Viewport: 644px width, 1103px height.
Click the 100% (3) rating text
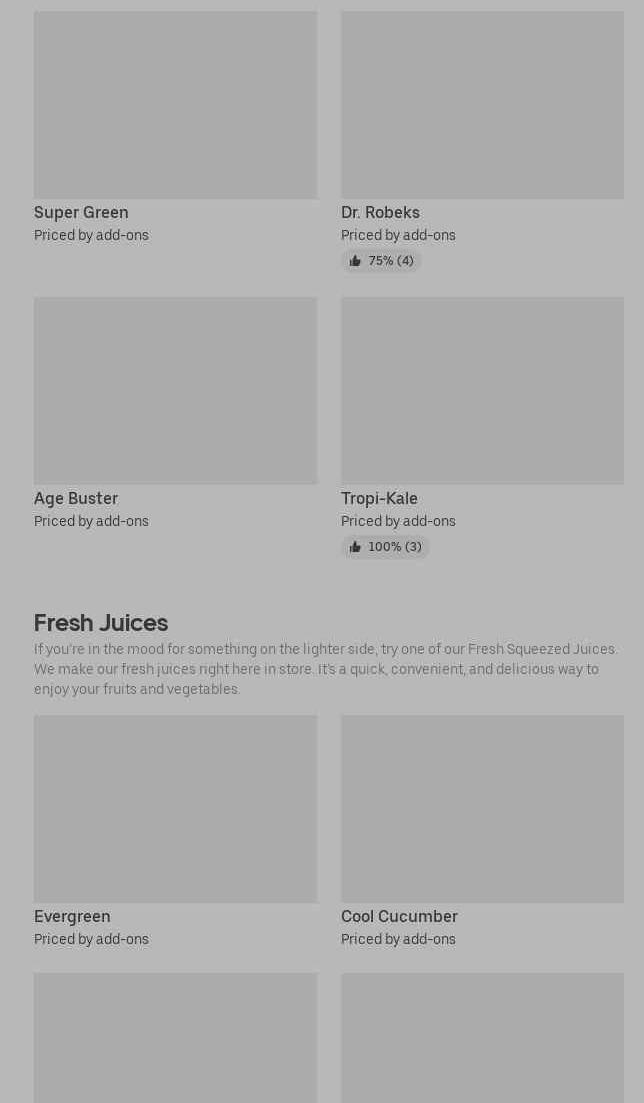point(394,547)
